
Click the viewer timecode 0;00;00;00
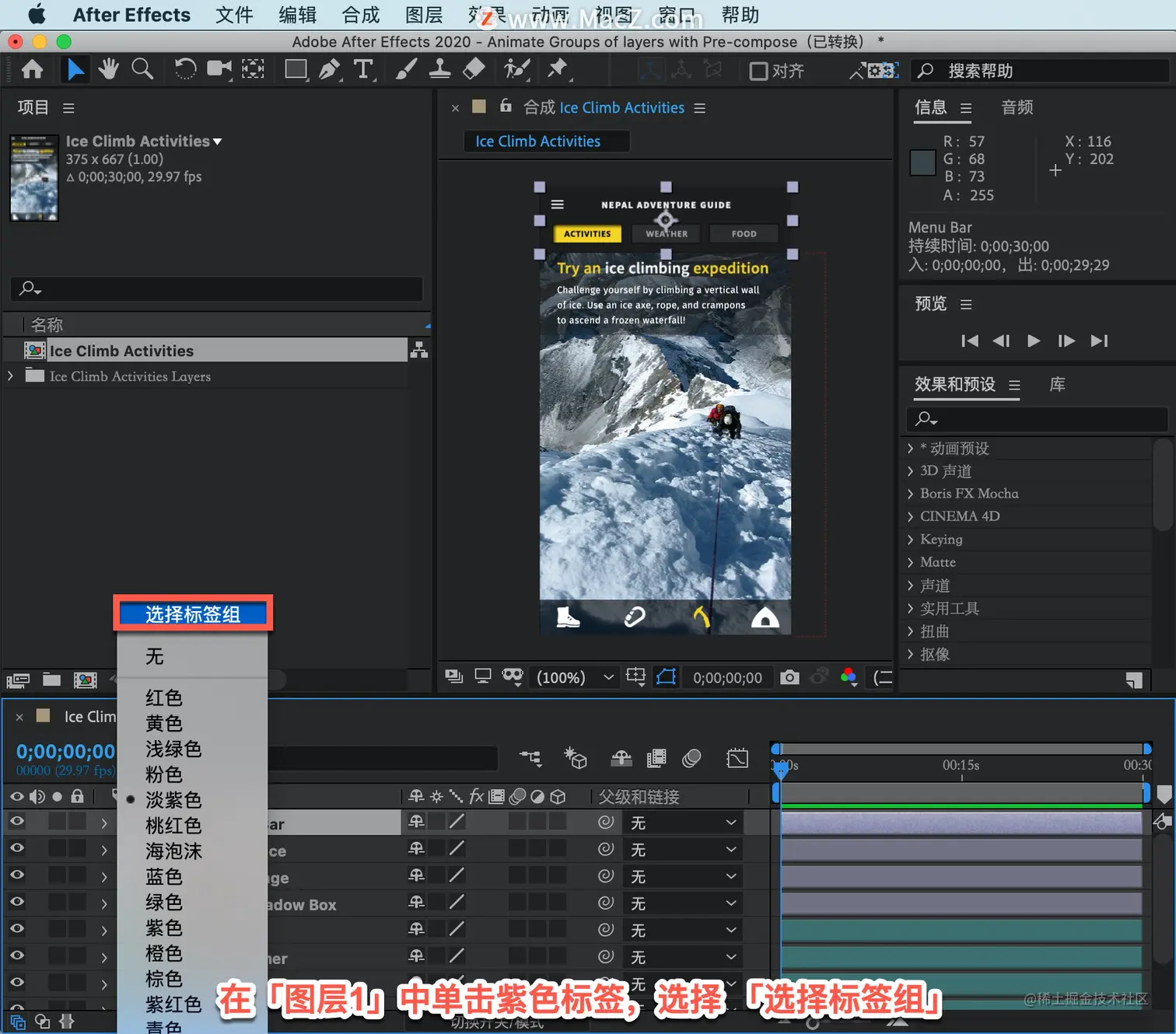tap(728, 678)
